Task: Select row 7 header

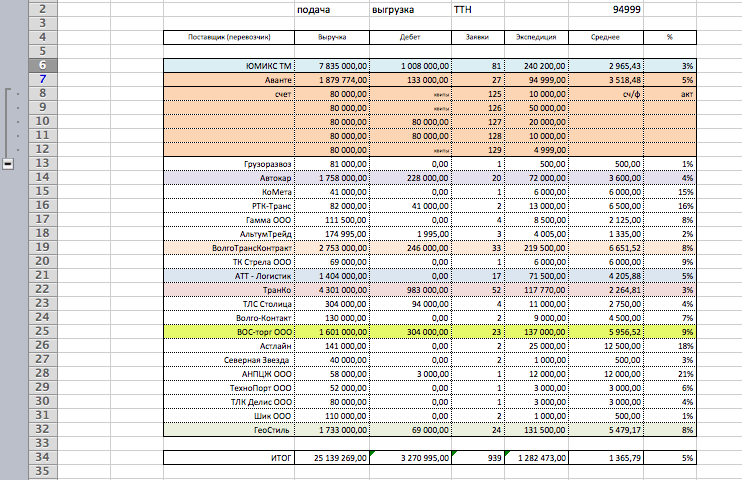Action: [x=44, y=79]
